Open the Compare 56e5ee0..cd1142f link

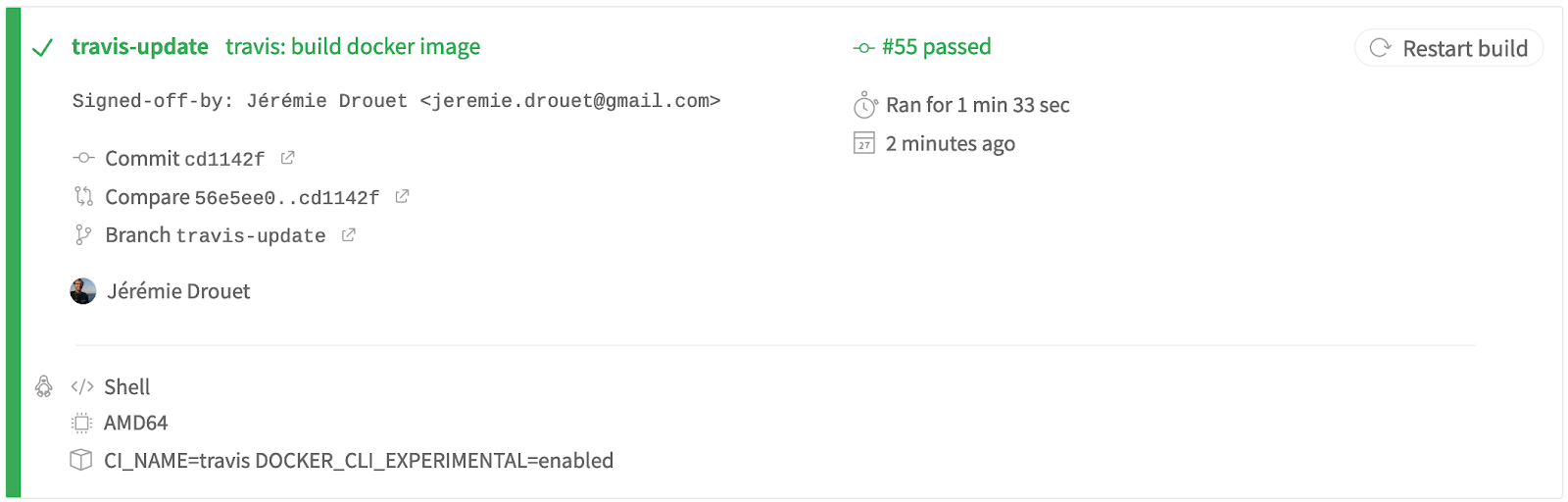[x=242, y=197]
